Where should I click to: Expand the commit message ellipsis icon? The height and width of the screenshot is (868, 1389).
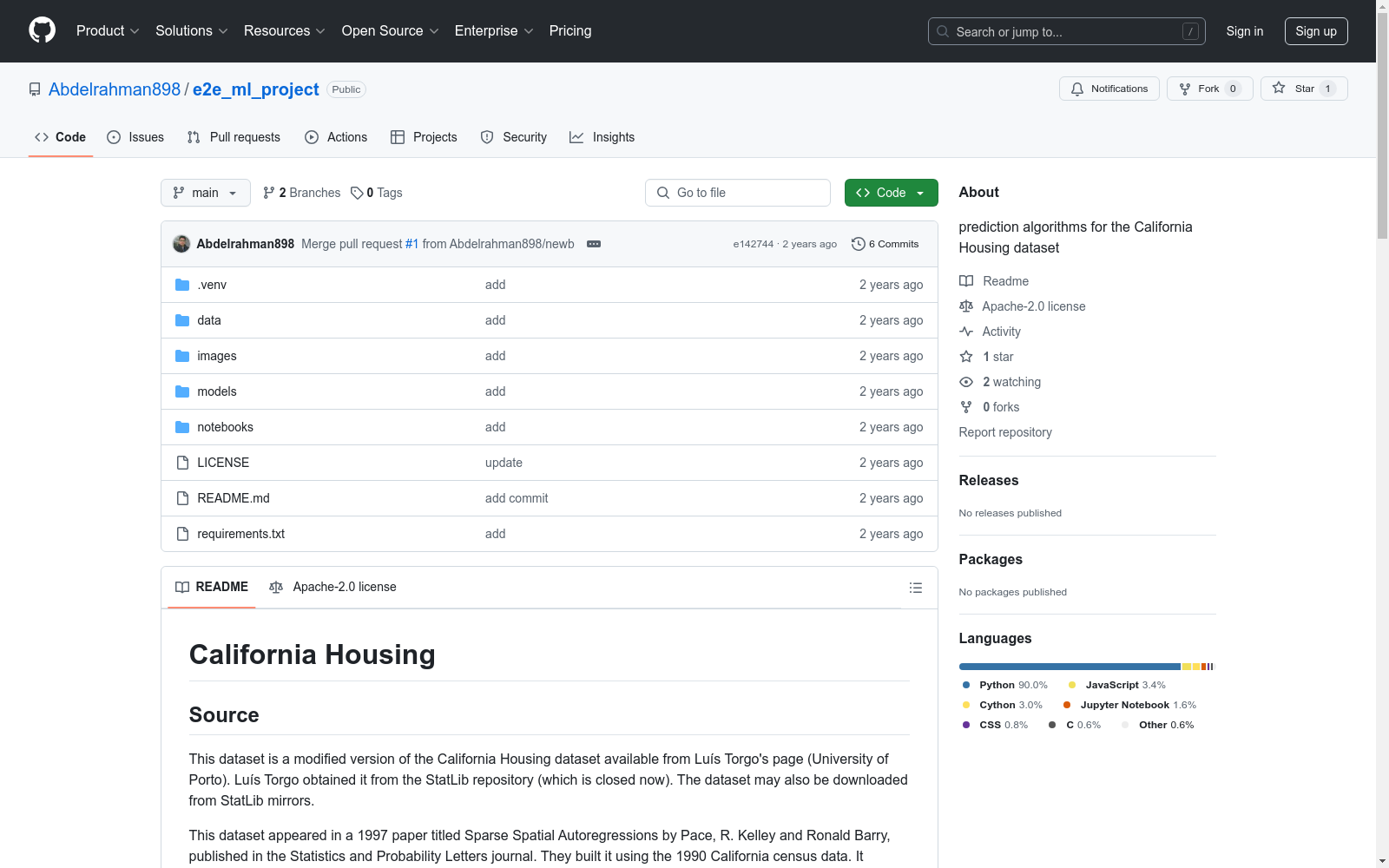(594, 244)
